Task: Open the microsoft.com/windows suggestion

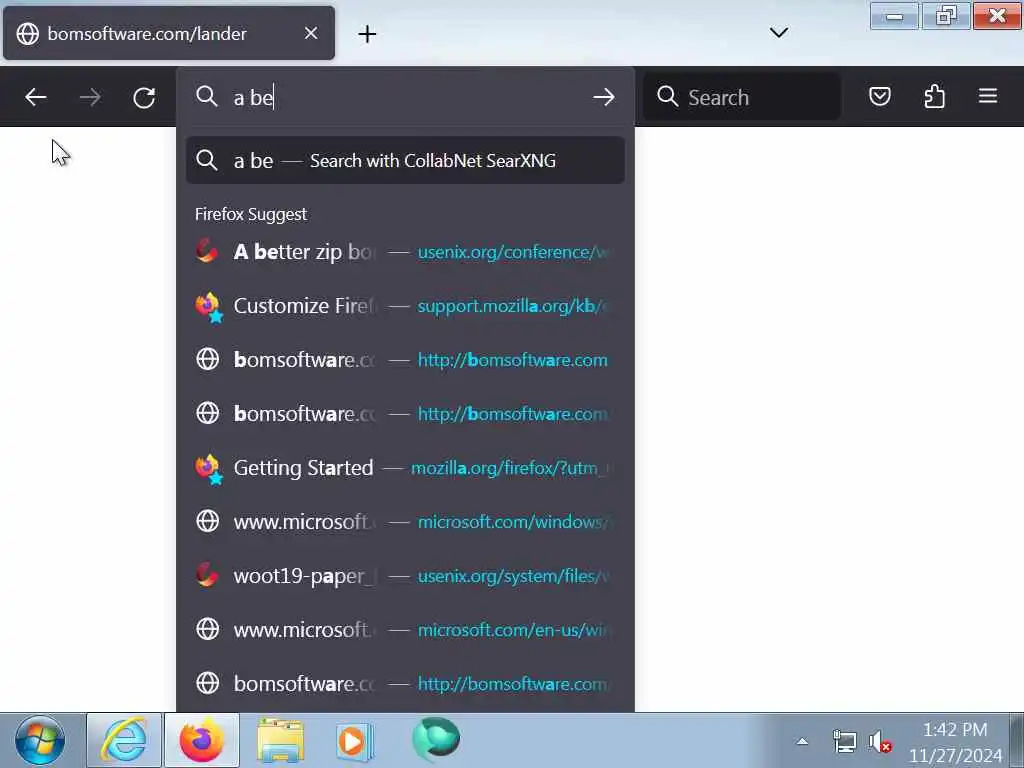Action: pyautogui.click(x=405, y=522)
